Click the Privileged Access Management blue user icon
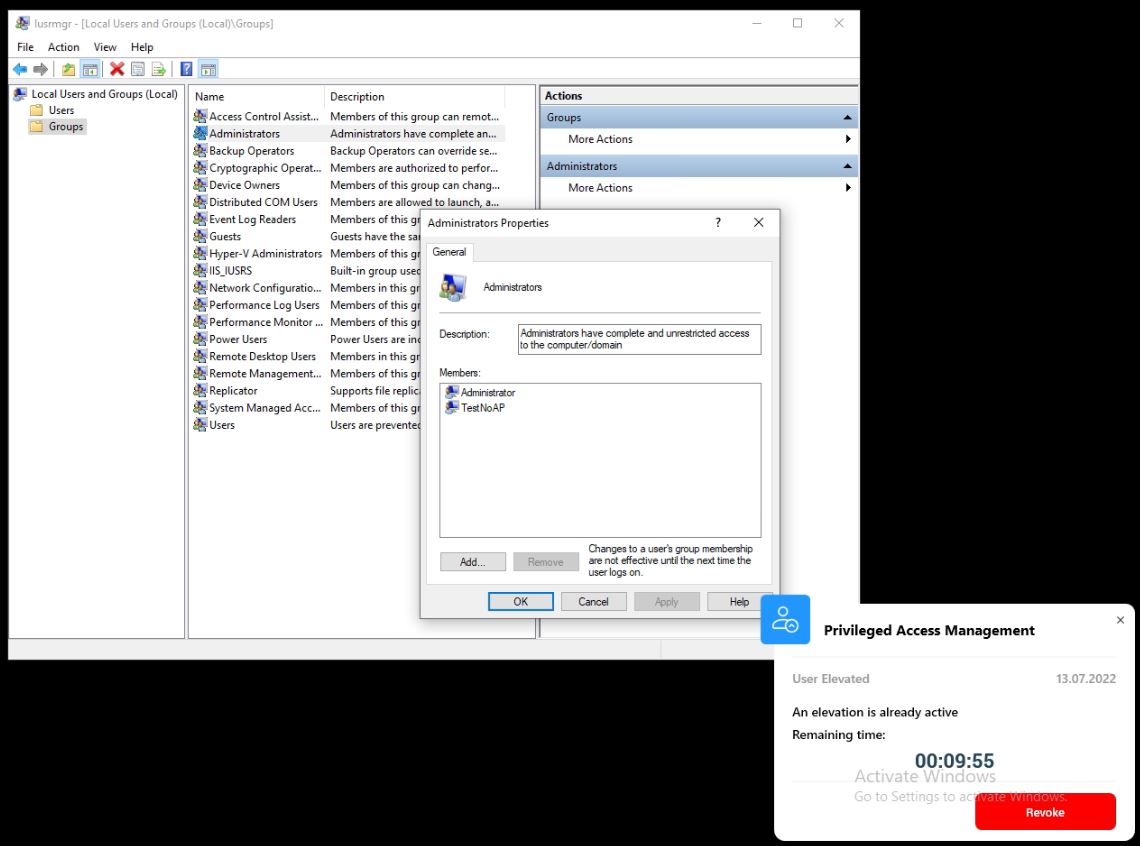The height and width of the screenshot is (846, 1140). click(x=784, y=619)
